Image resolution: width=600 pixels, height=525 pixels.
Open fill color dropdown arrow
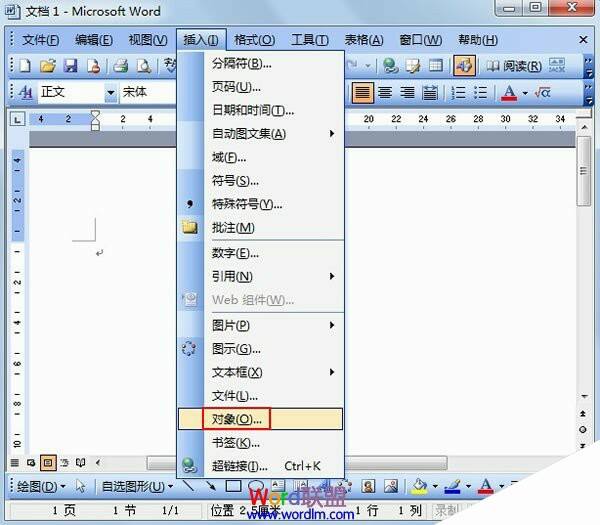tap(435, 486)
